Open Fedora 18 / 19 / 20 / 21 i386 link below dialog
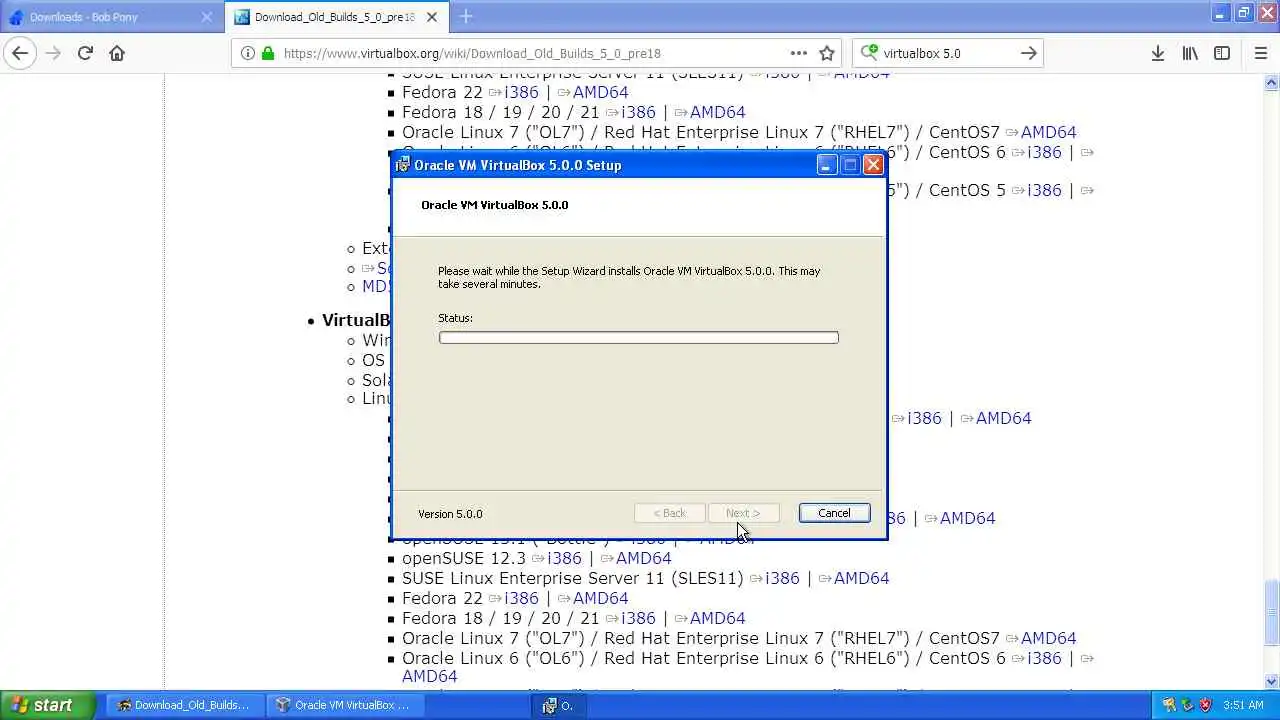The width and height of the screenshot is (1280, 720). pos(638,618)
